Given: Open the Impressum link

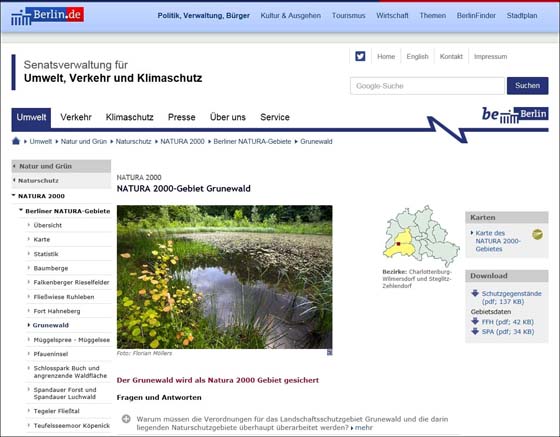Looking at the screenshot, I should pos(490,56).
